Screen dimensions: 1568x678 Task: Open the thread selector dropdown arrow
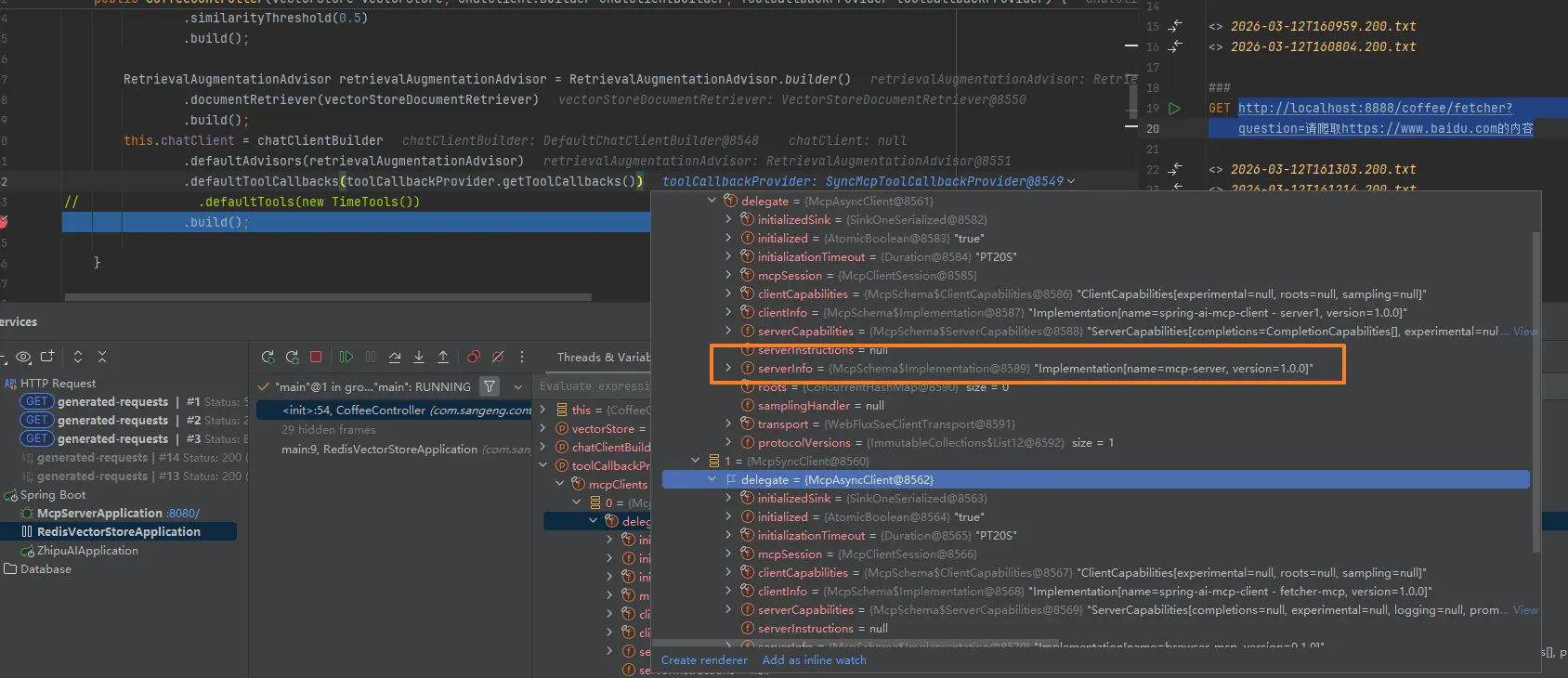[x=518, y=386]
